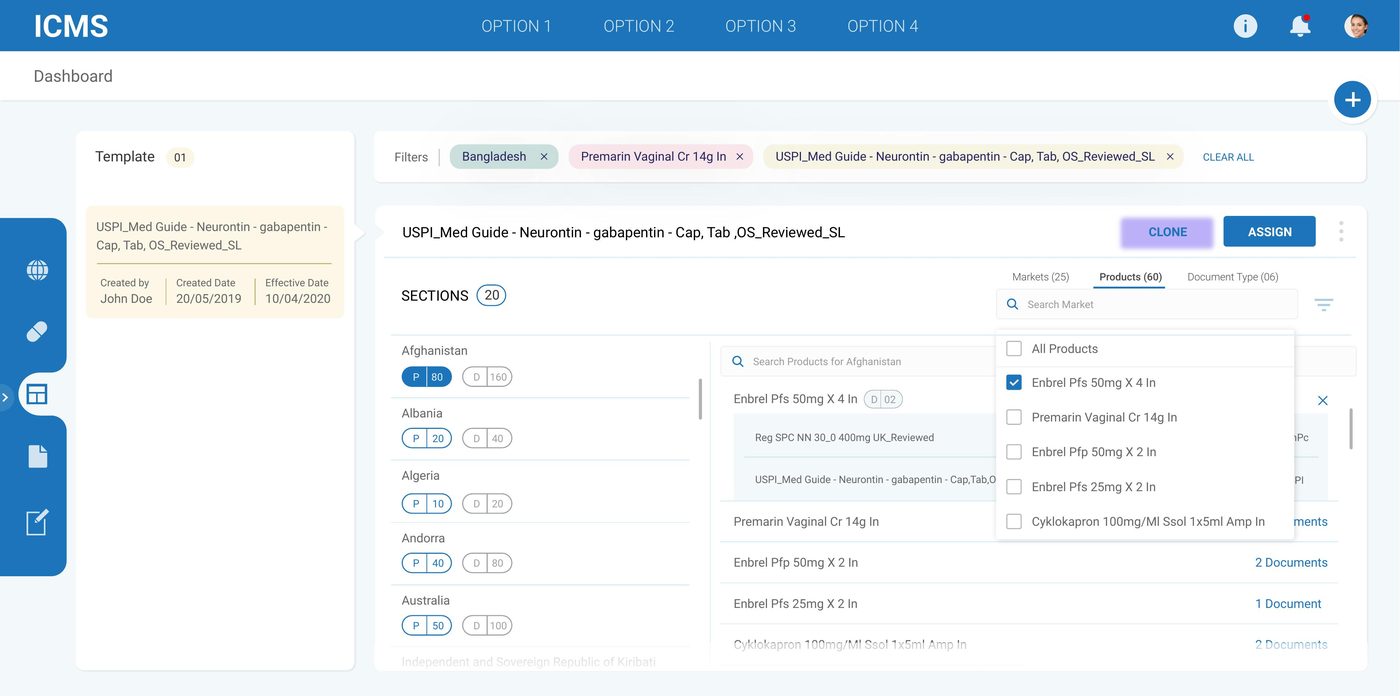Click the filter lines icon
1400x696 pixels.
coord(1324,305)
